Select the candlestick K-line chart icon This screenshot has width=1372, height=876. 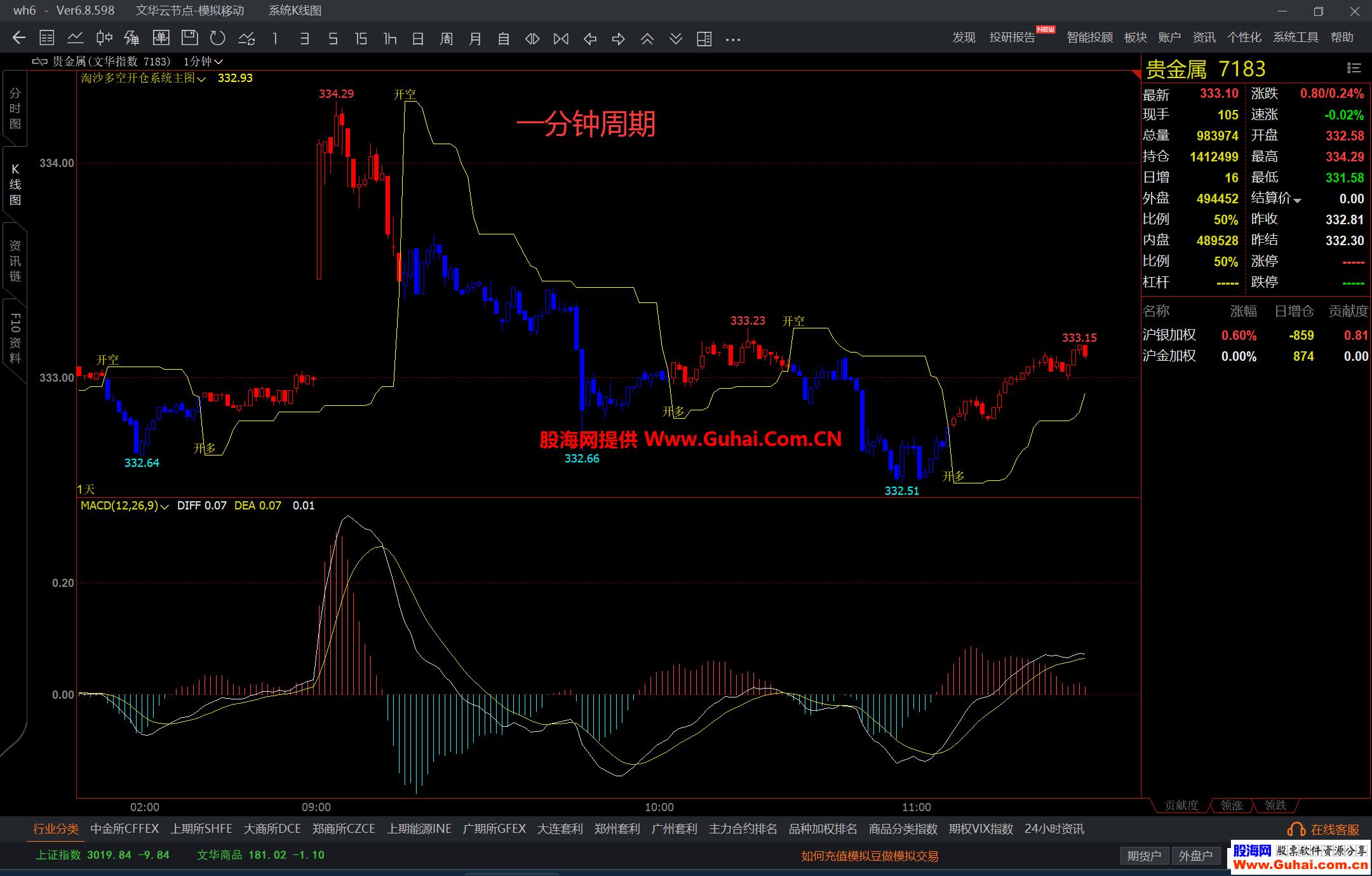pyautogui.click(x=104, y=38)
